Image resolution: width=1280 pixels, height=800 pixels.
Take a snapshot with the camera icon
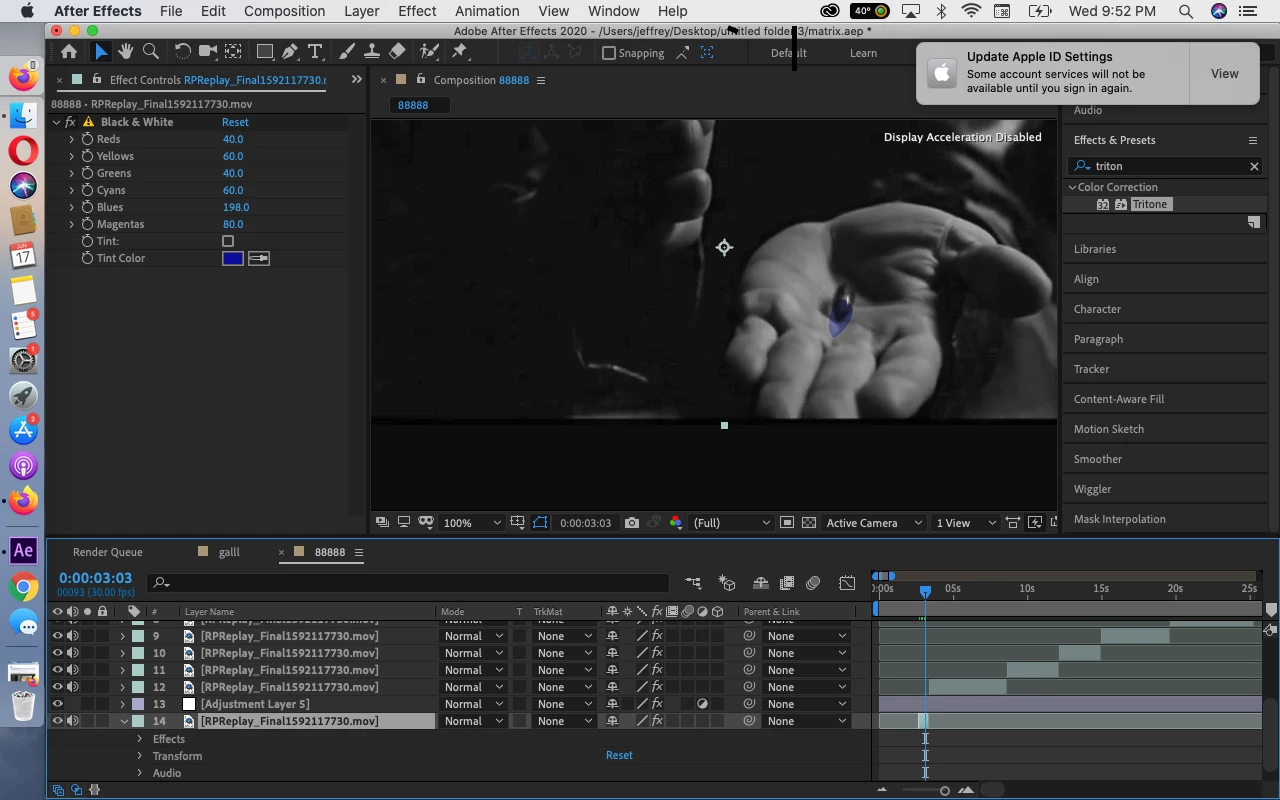(x=631, y=523)
